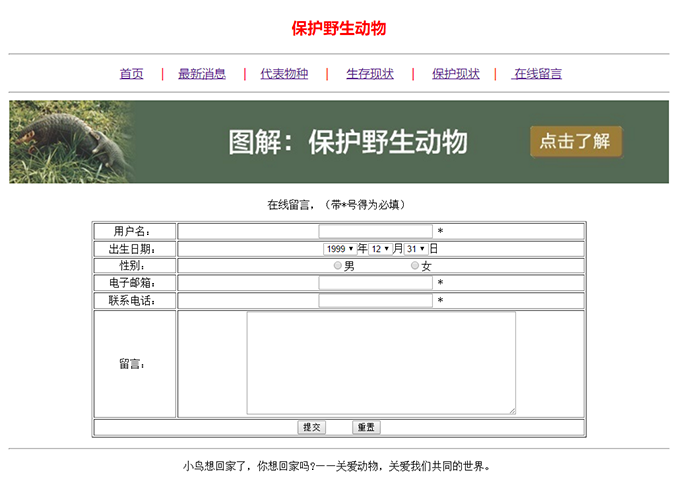Open the birth month dropdown showing 12

pyautogui.click(x=380, y=249)
